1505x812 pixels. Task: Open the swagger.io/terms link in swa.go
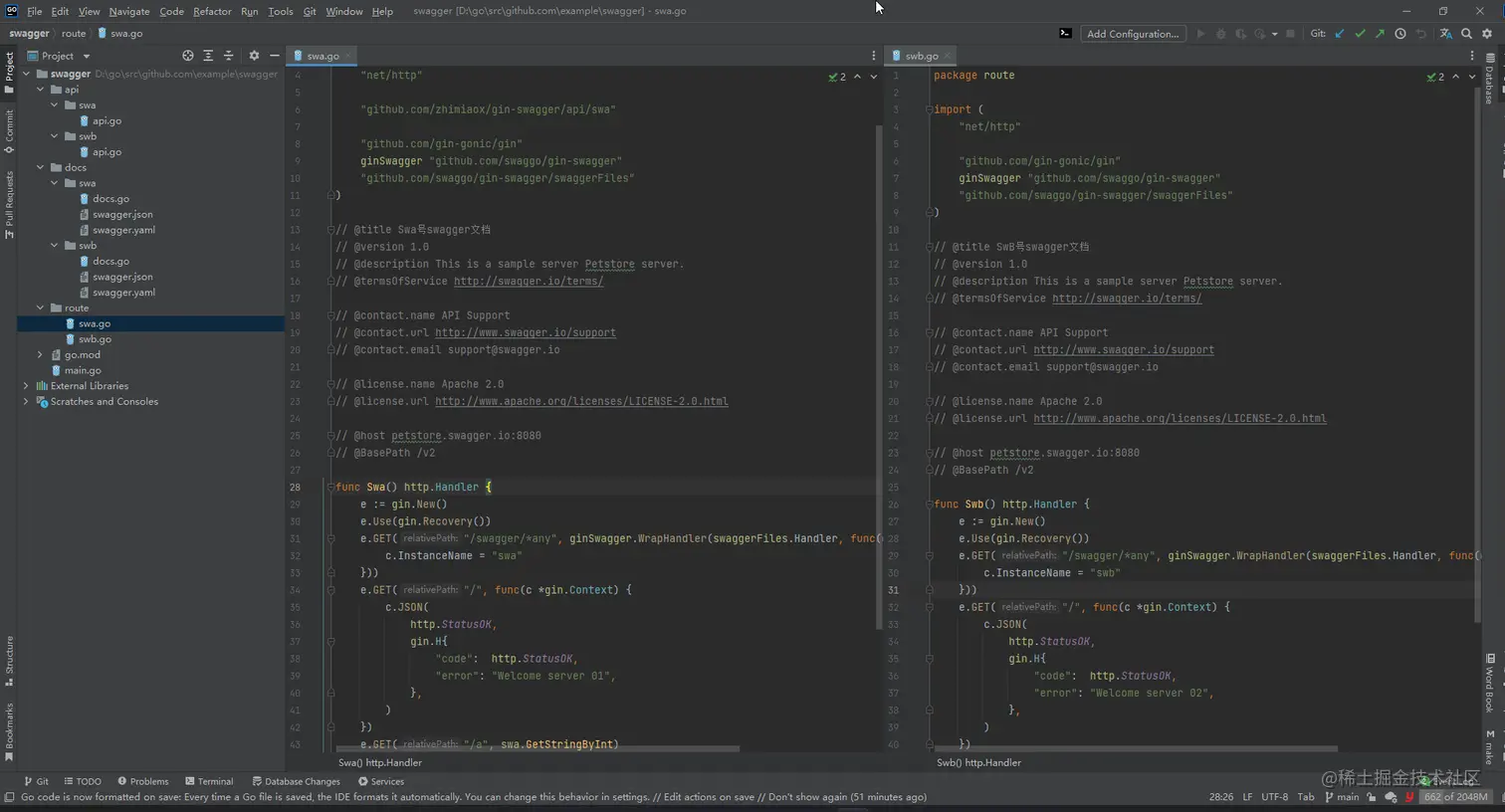[x=528, y=282]
